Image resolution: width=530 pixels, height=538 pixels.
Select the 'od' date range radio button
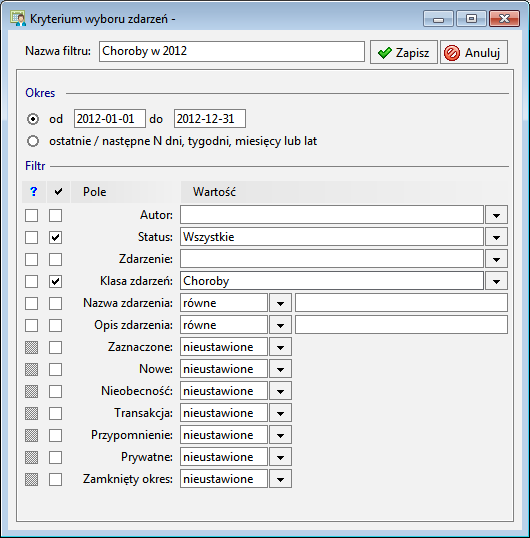tap(33, 119)
